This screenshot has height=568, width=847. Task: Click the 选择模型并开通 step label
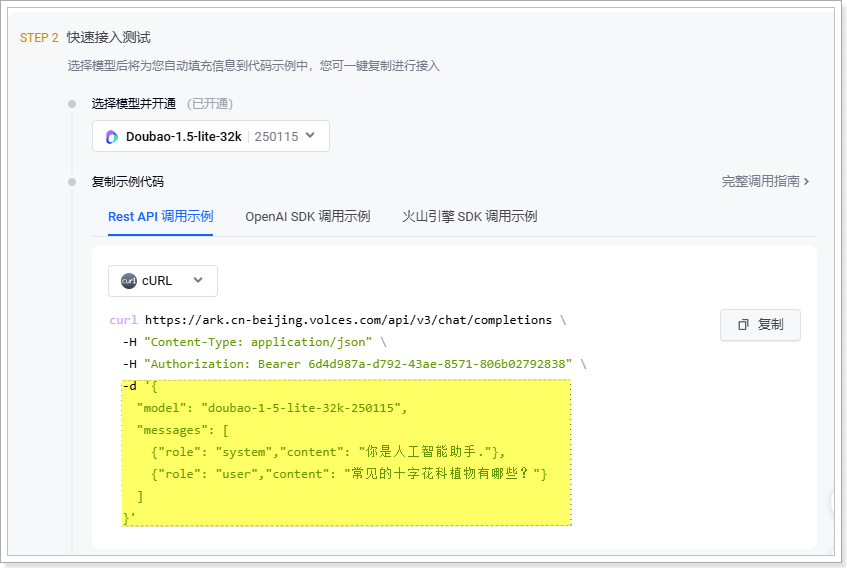pos(133,104)
